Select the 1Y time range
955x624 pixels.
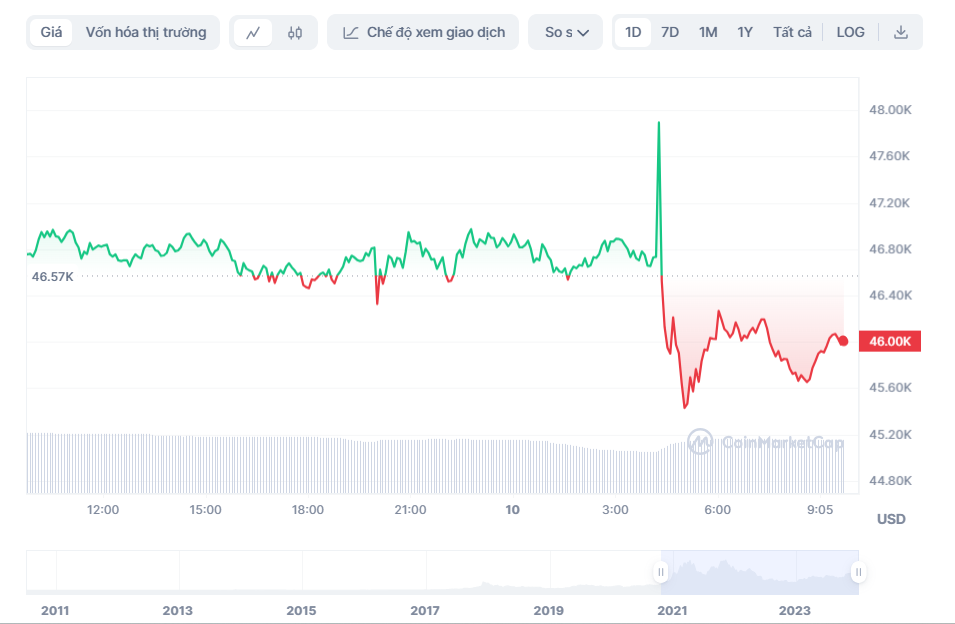click(x=745, y=32)
